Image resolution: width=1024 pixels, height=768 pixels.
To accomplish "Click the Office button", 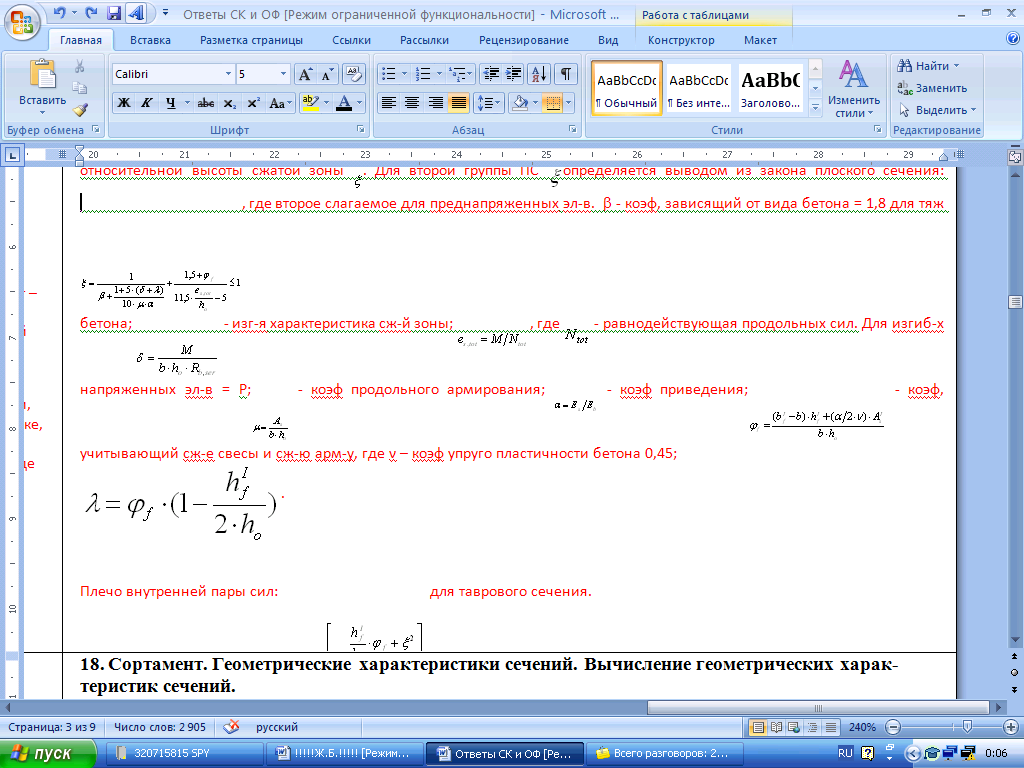I will (22, 22).
